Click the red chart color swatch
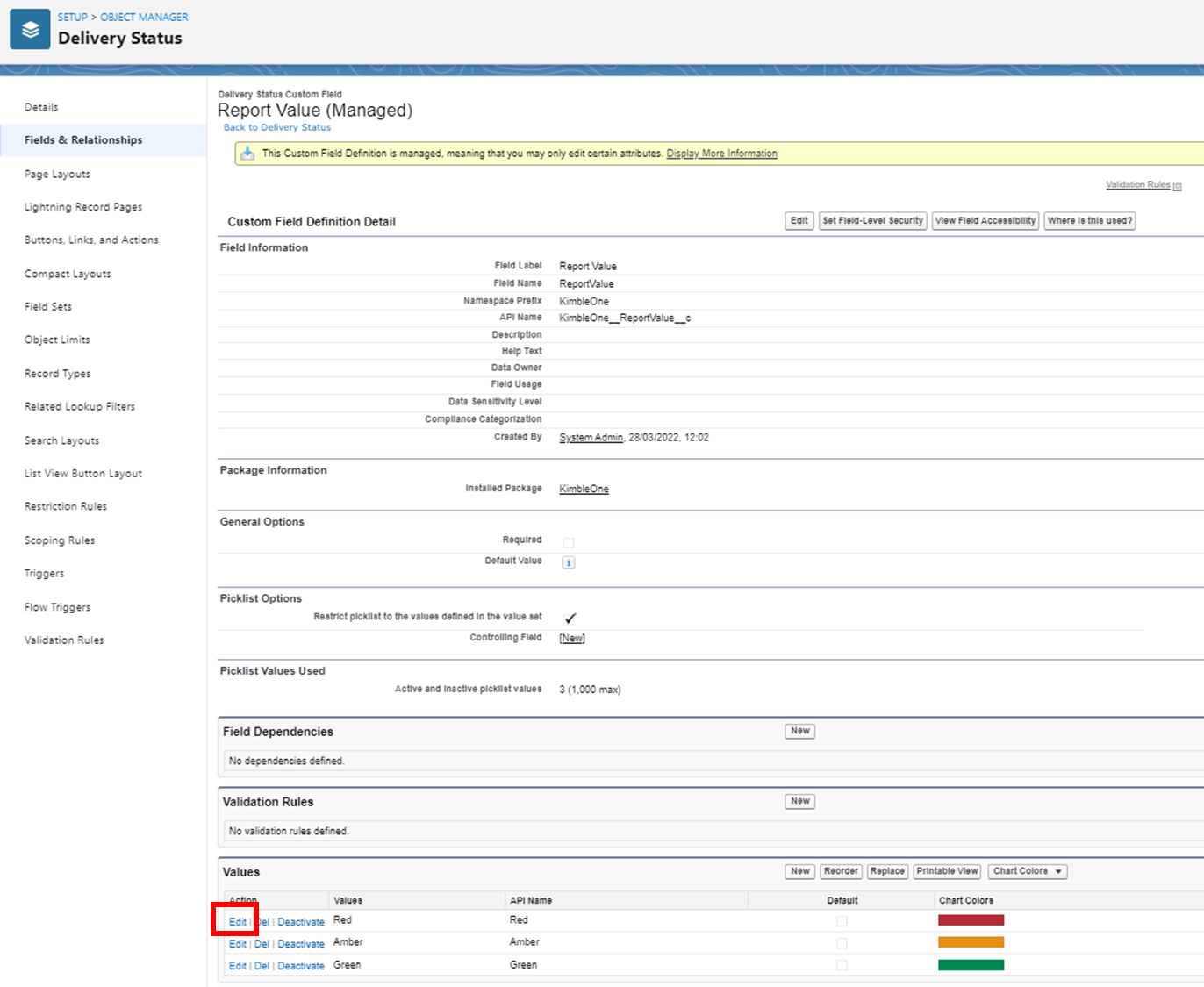The image size is (1204, 987). (x=971, y=920)
